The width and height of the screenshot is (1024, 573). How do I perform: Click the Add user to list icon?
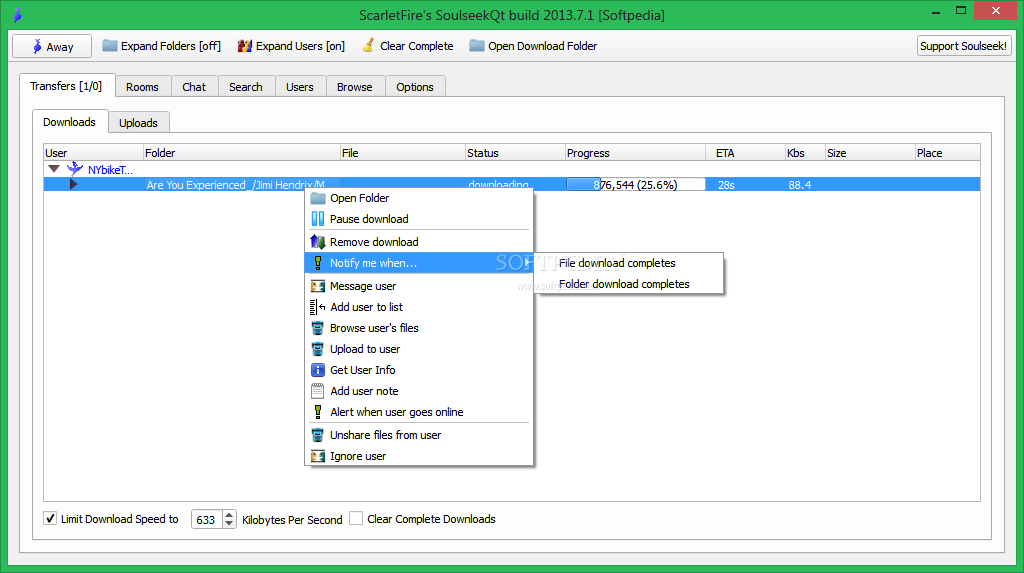(x=318, y=307)
